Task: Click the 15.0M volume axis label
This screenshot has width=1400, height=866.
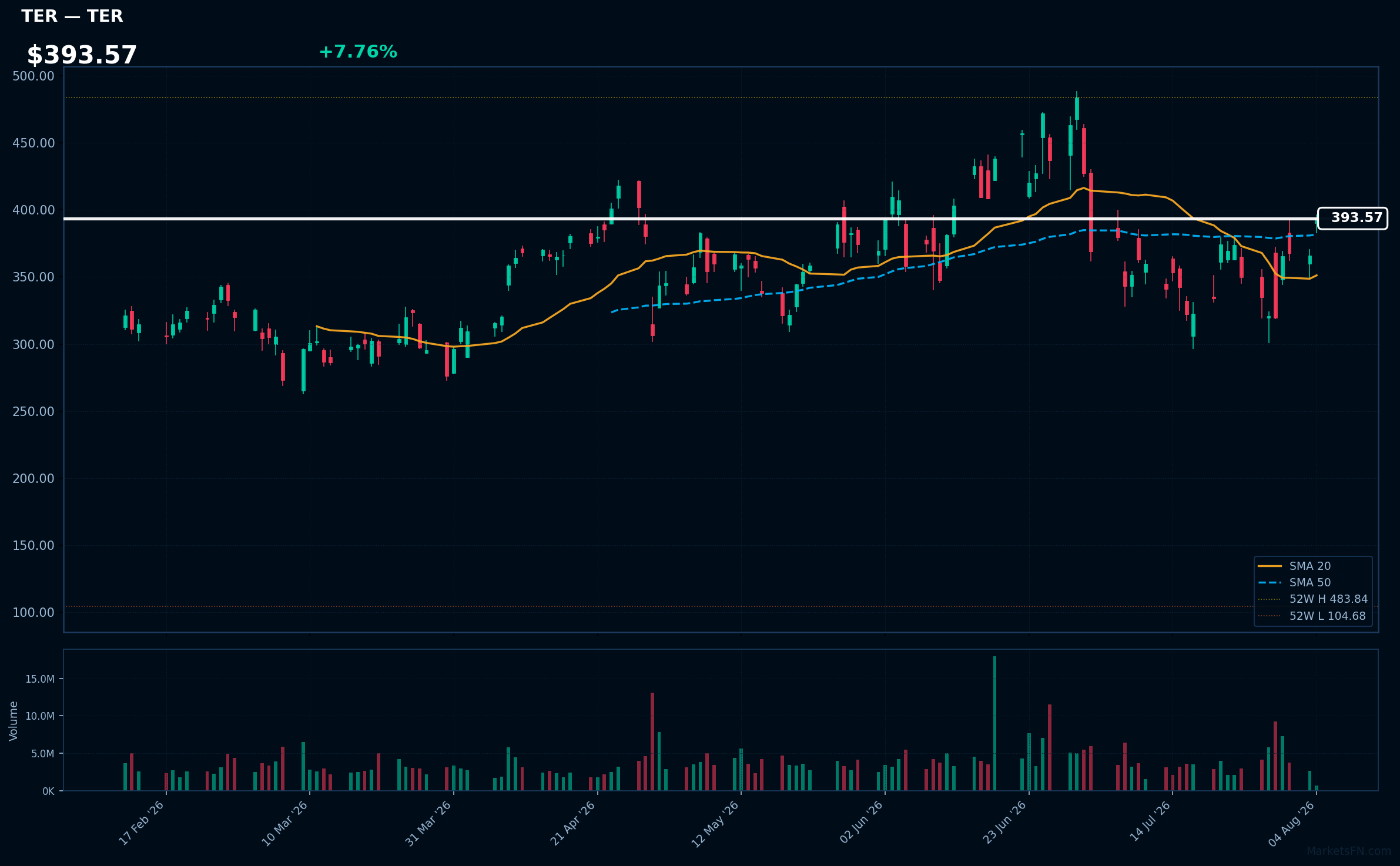Action: coord(40,679)
